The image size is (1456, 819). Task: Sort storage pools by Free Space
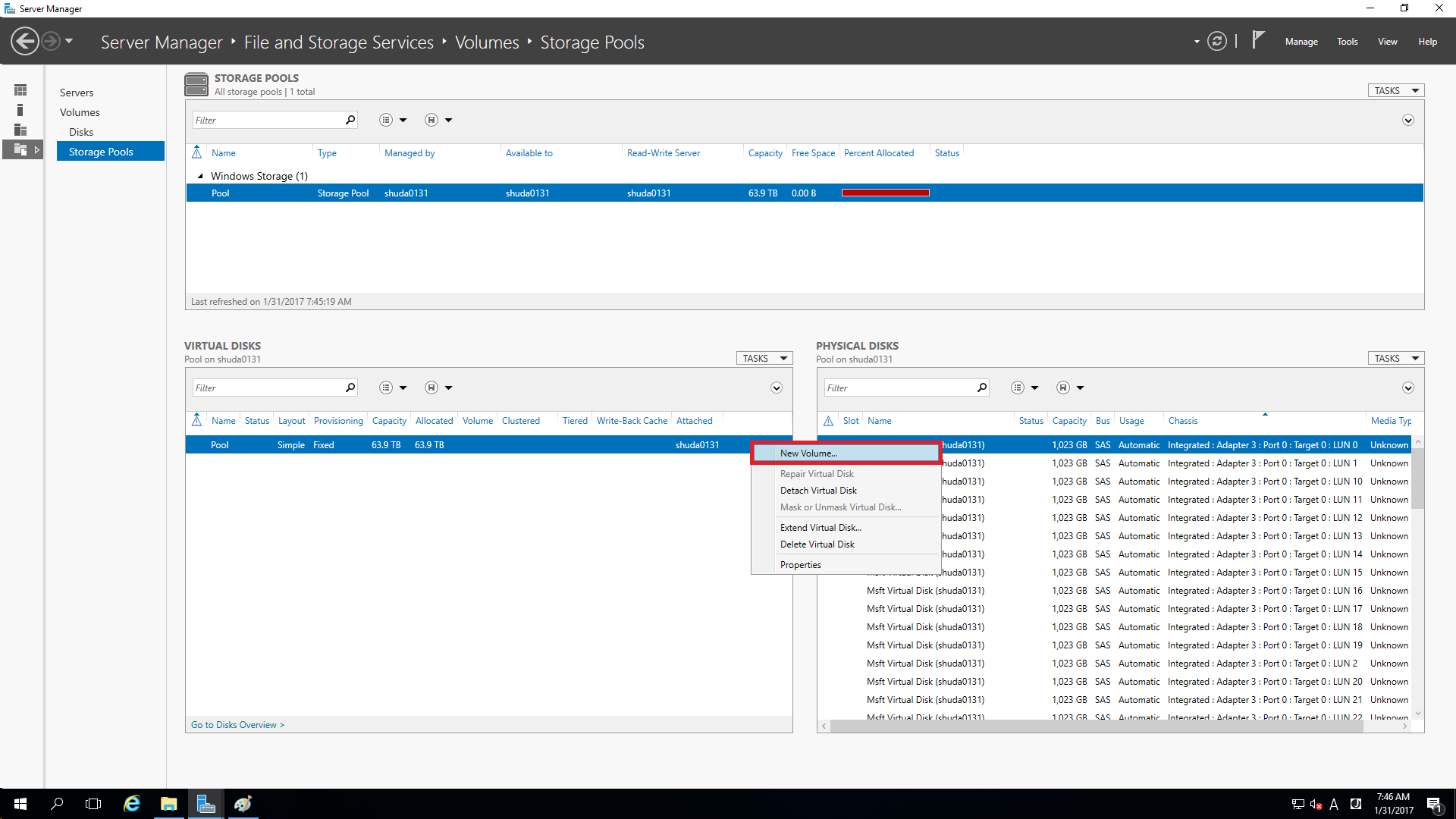813,153
